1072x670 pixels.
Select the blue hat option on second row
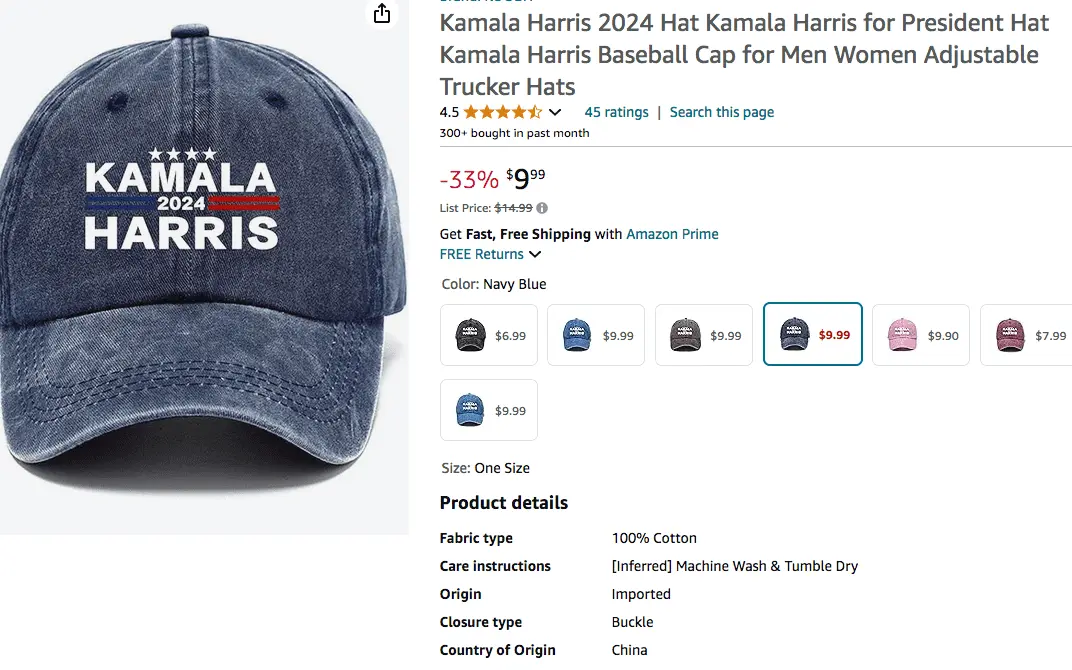pyautogui.click(x=489, y=410)
